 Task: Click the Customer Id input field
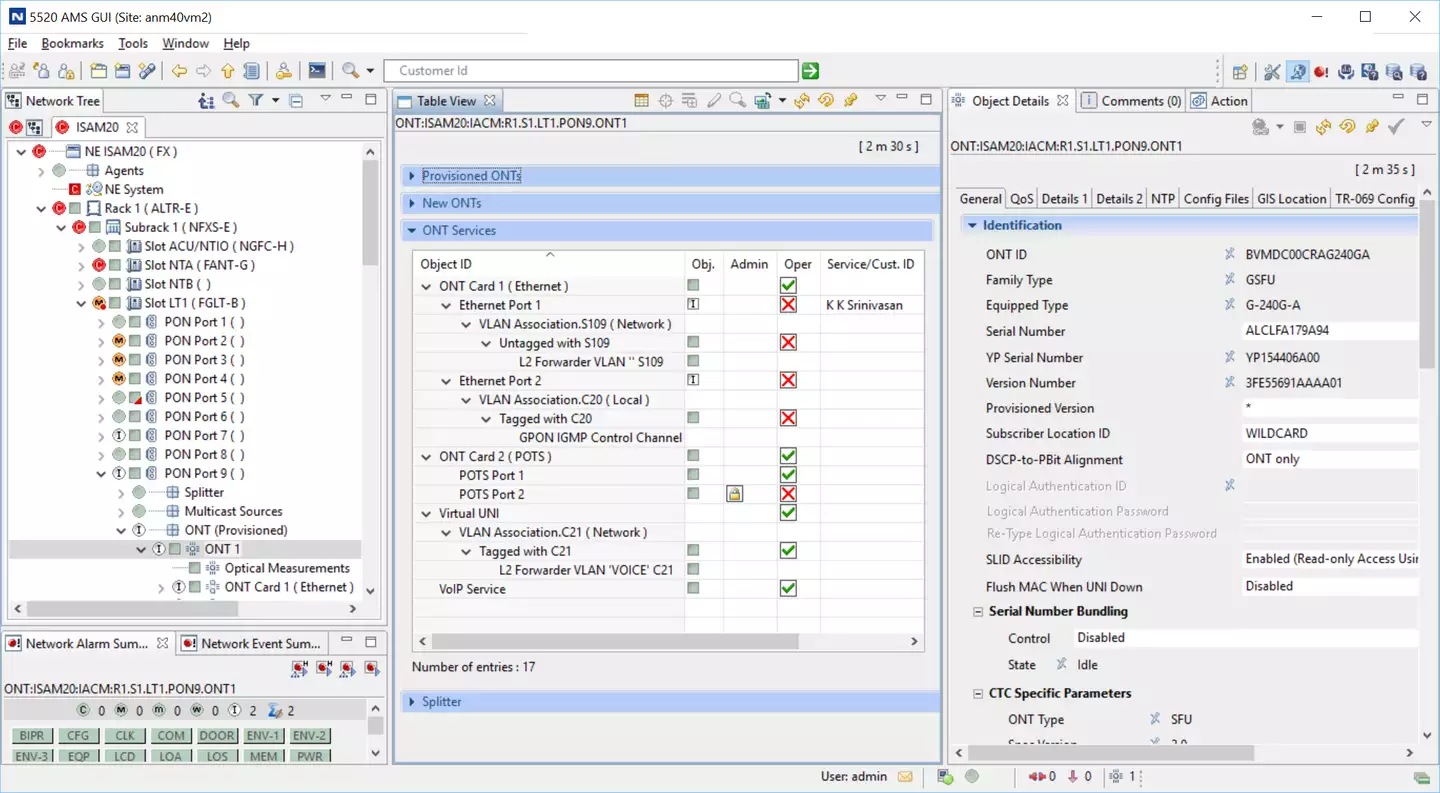[591, 71]
